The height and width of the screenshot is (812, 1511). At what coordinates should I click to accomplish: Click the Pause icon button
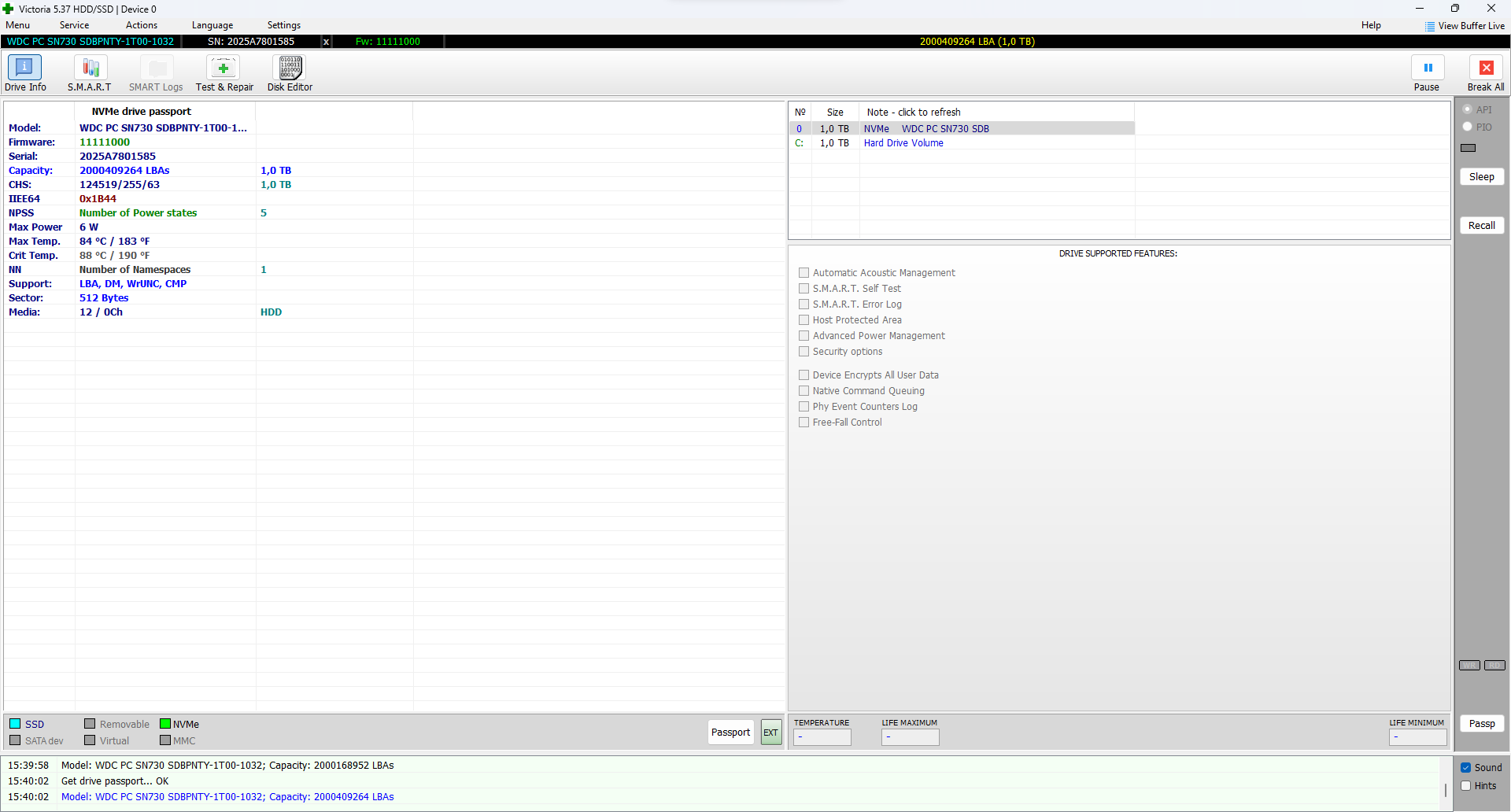click(x=1427, y=68)
